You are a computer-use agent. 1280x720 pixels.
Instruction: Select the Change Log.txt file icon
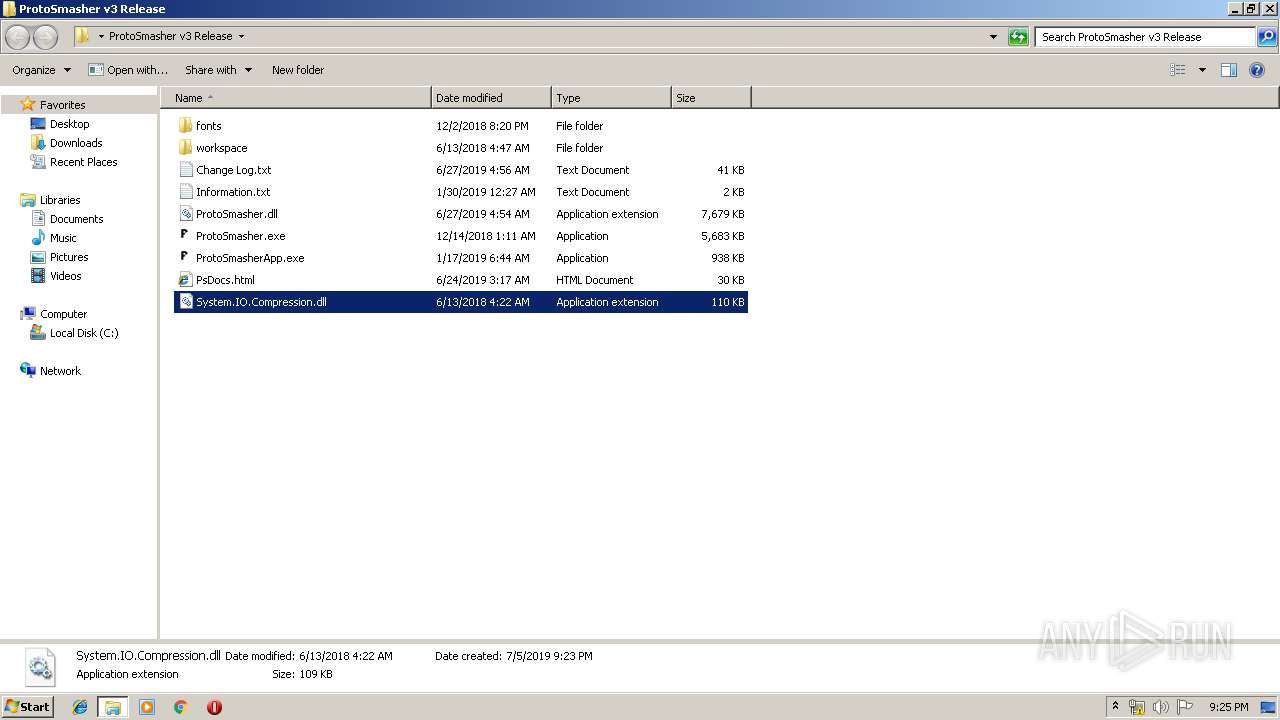185,170
